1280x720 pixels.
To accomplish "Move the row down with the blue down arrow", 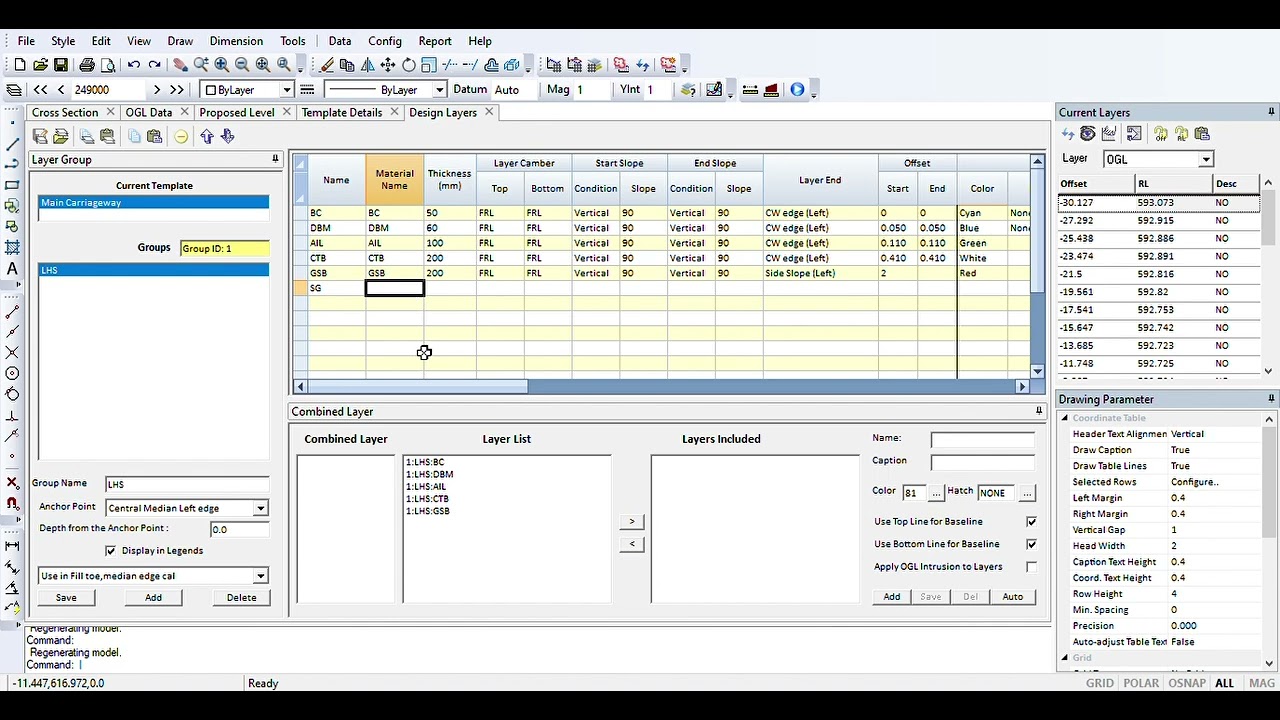I will click(227, 136).
